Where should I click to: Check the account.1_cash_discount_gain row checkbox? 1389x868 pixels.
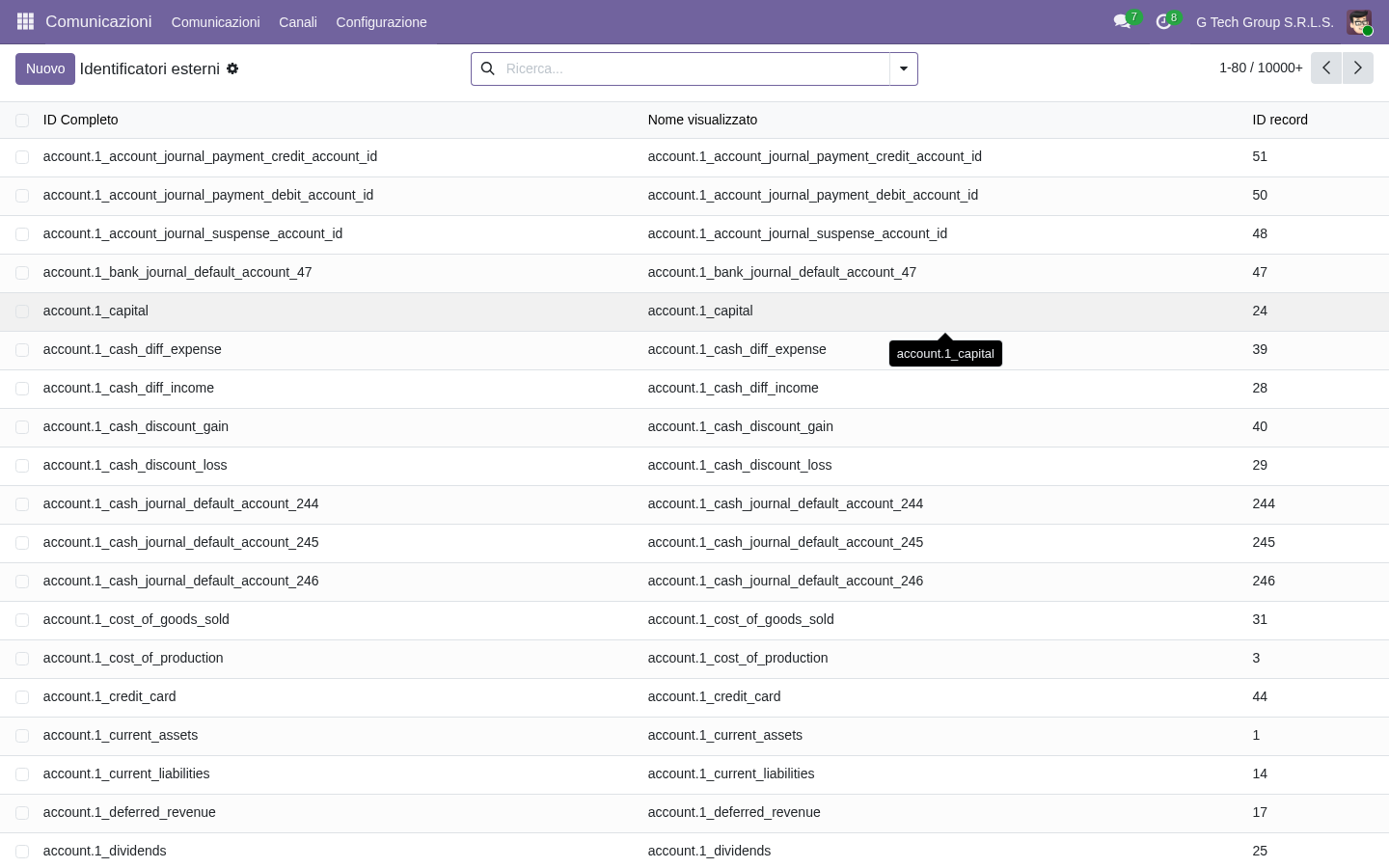(22, 427)
